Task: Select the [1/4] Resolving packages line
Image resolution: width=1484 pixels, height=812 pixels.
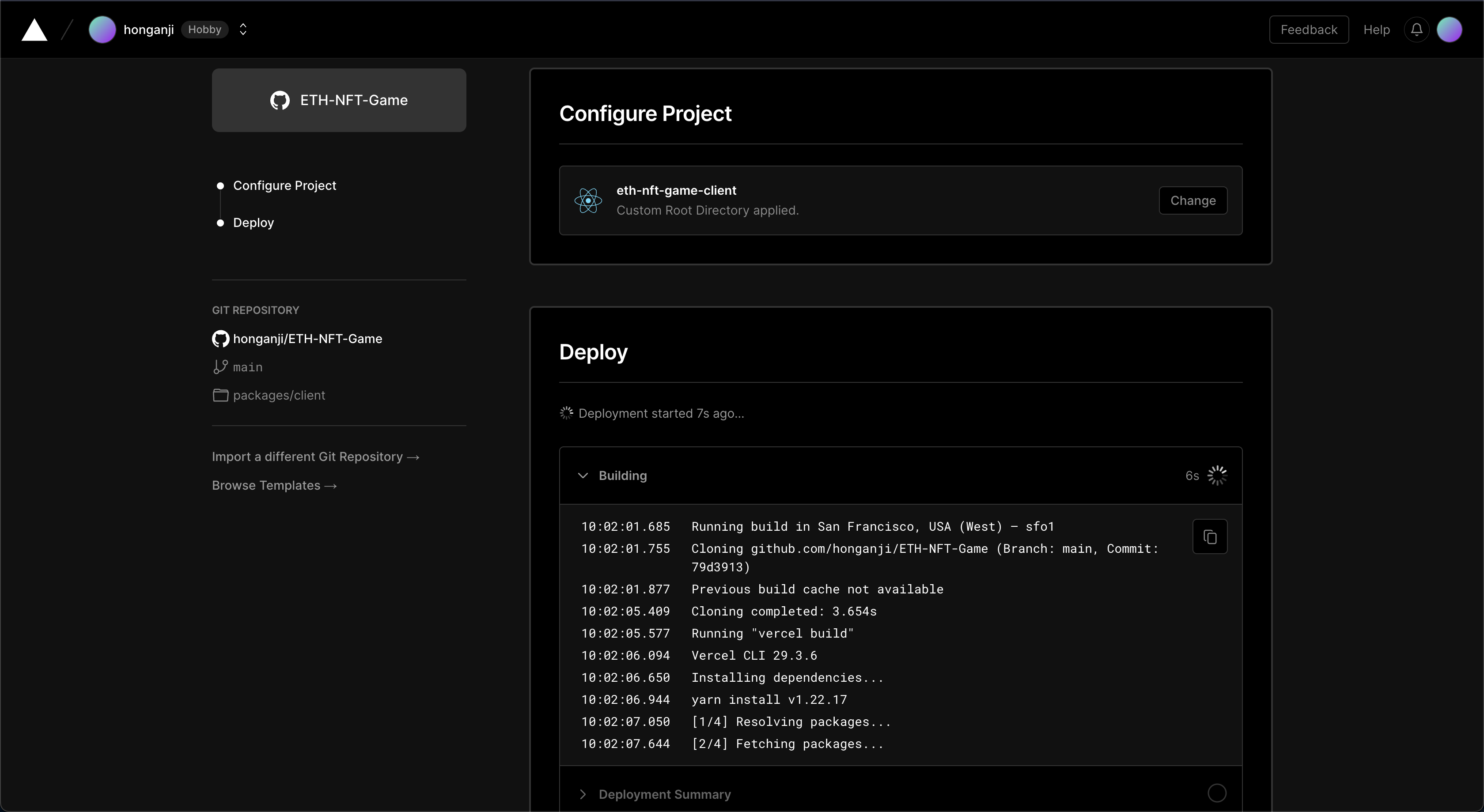Action: 791,721
